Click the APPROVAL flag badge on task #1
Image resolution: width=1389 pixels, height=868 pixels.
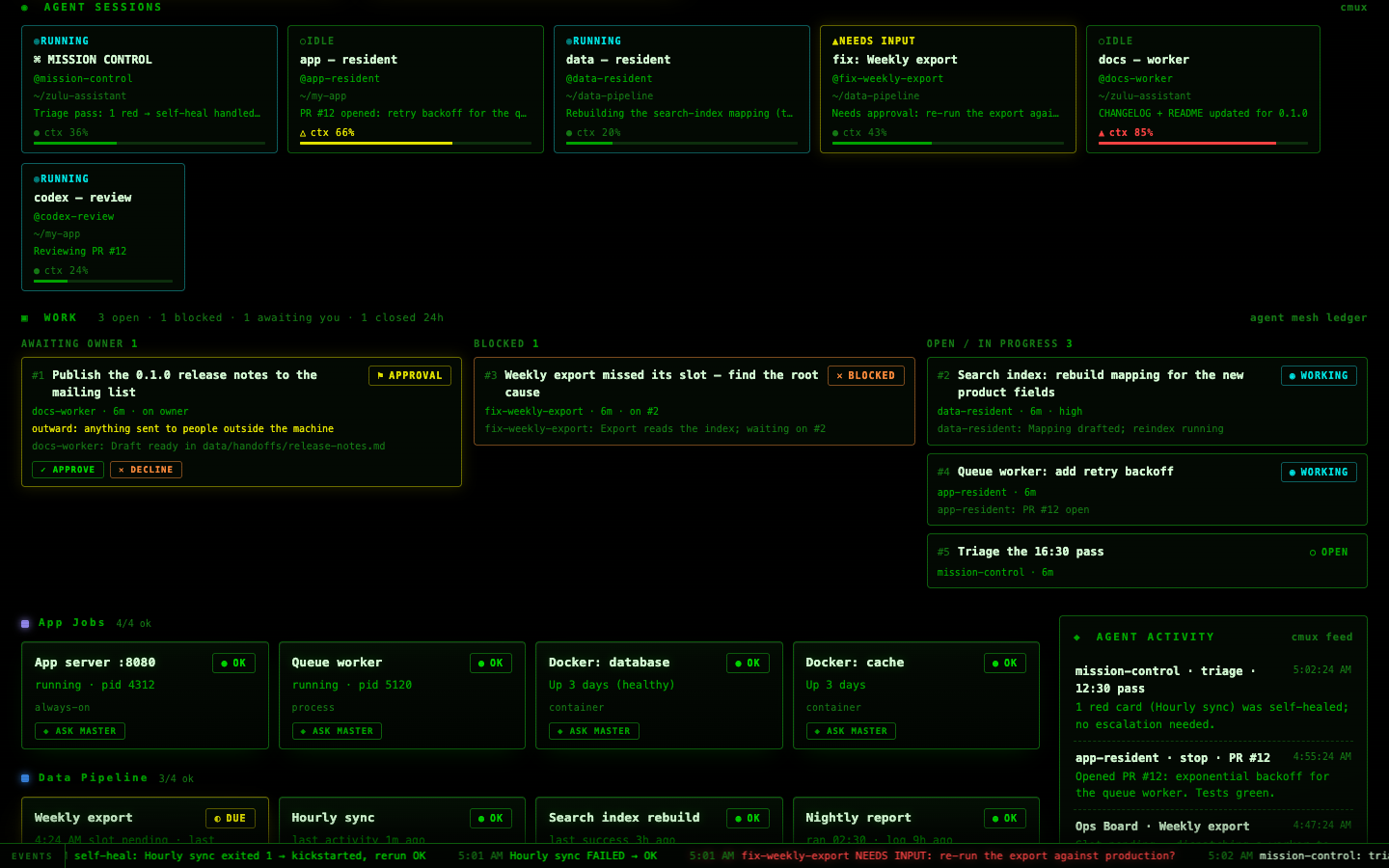click(410, 376)
